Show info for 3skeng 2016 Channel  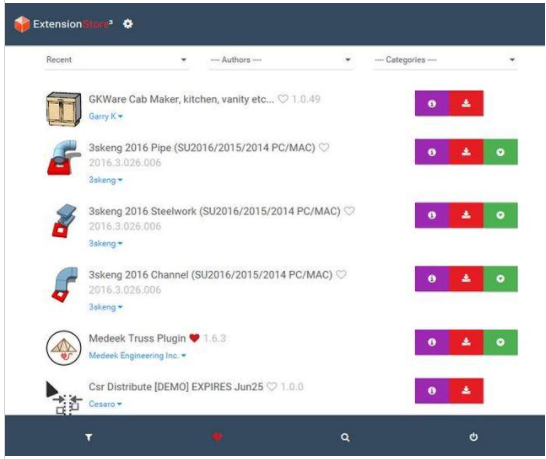coord(432,279)
